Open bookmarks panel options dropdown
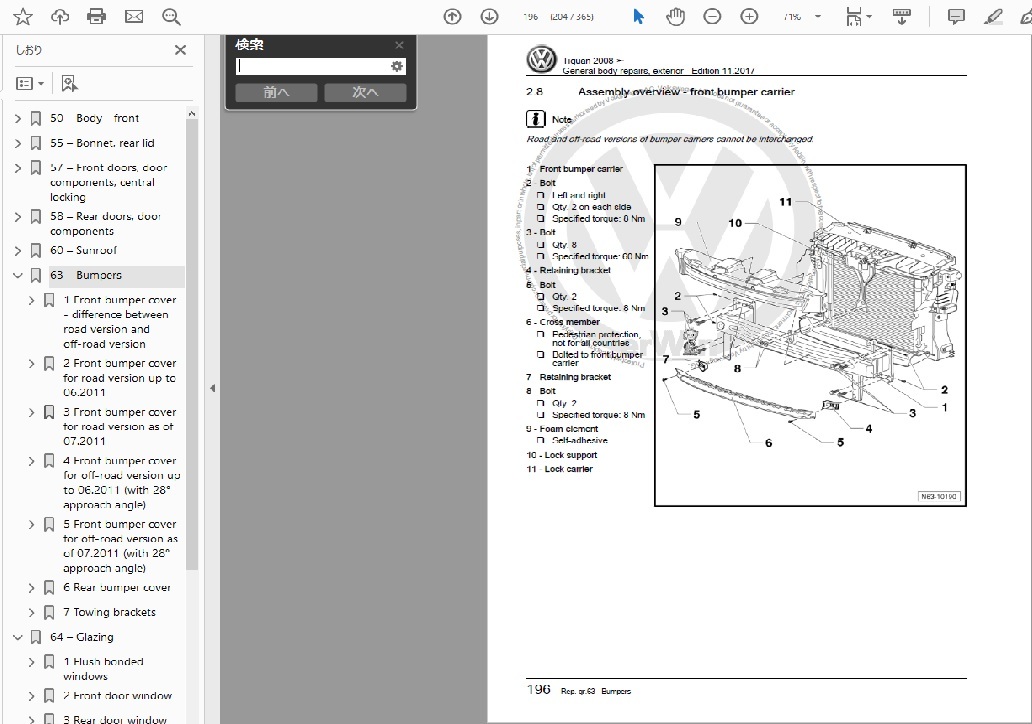This screenshot has width=1032, height=724. click(x=30, y=84)
